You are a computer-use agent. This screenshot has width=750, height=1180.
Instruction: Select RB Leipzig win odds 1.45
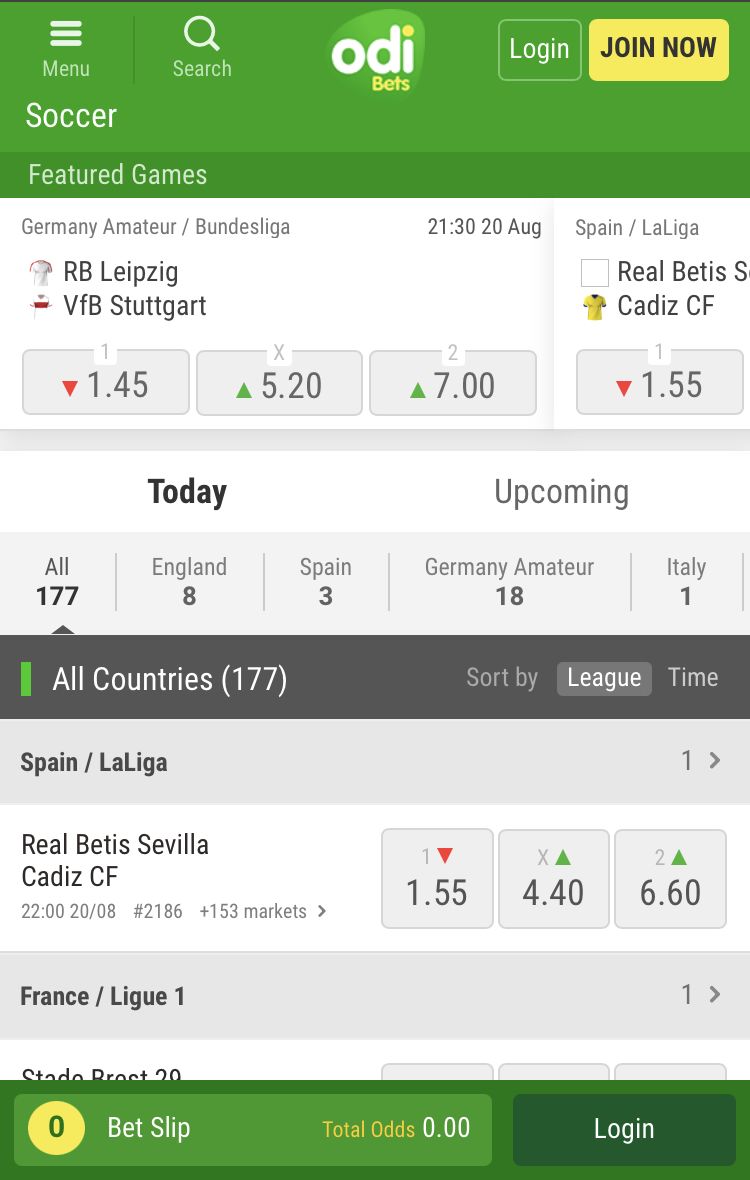click(x=106, y=382)
